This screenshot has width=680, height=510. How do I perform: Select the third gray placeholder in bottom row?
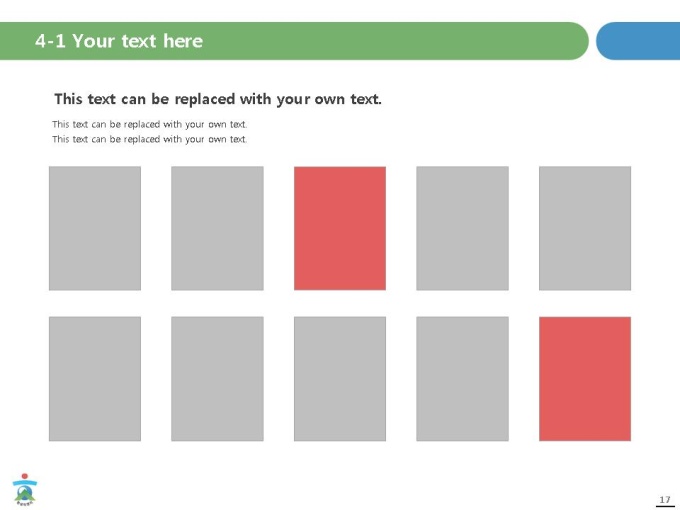point(340,379)
